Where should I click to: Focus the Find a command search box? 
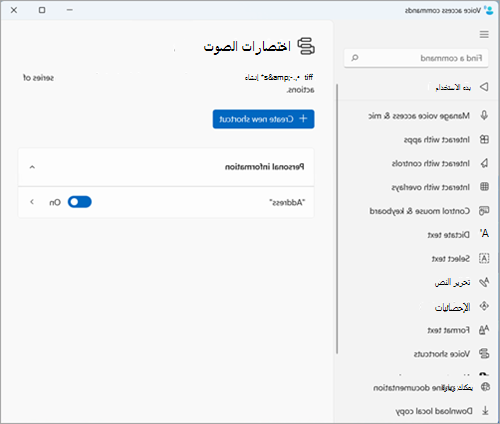point(416,58)
